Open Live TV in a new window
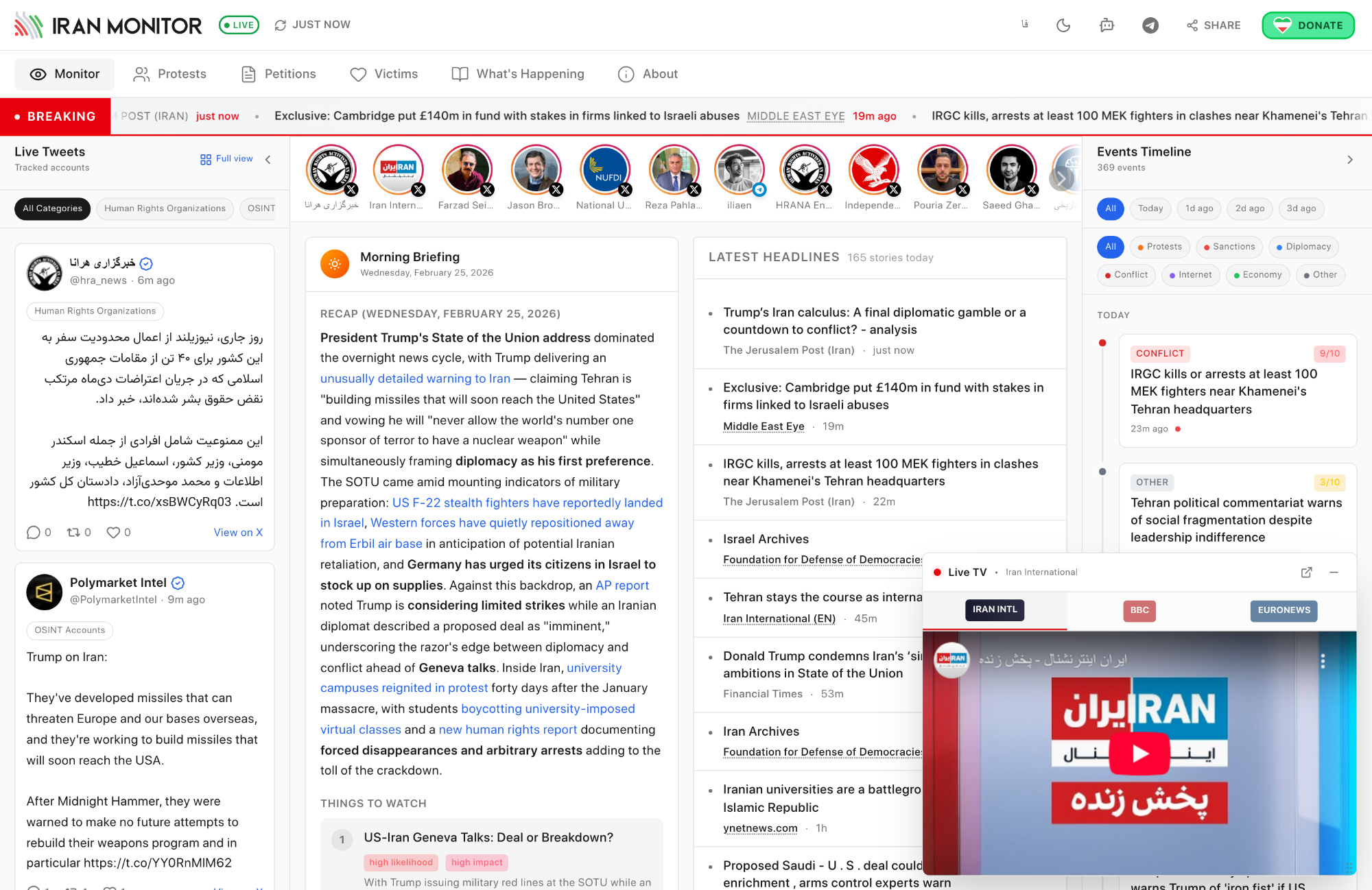 point(1306,572)
